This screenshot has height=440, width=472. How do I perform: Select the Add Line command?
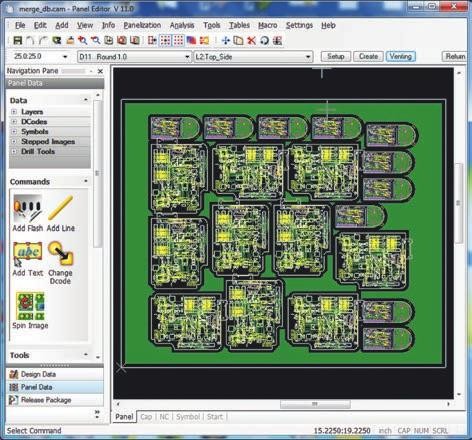[61, 213]
